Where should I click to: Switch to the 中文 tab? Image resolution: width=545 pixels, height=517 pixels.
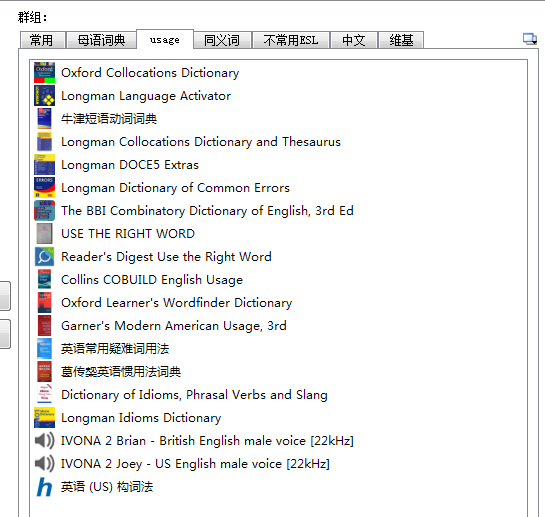353,40
